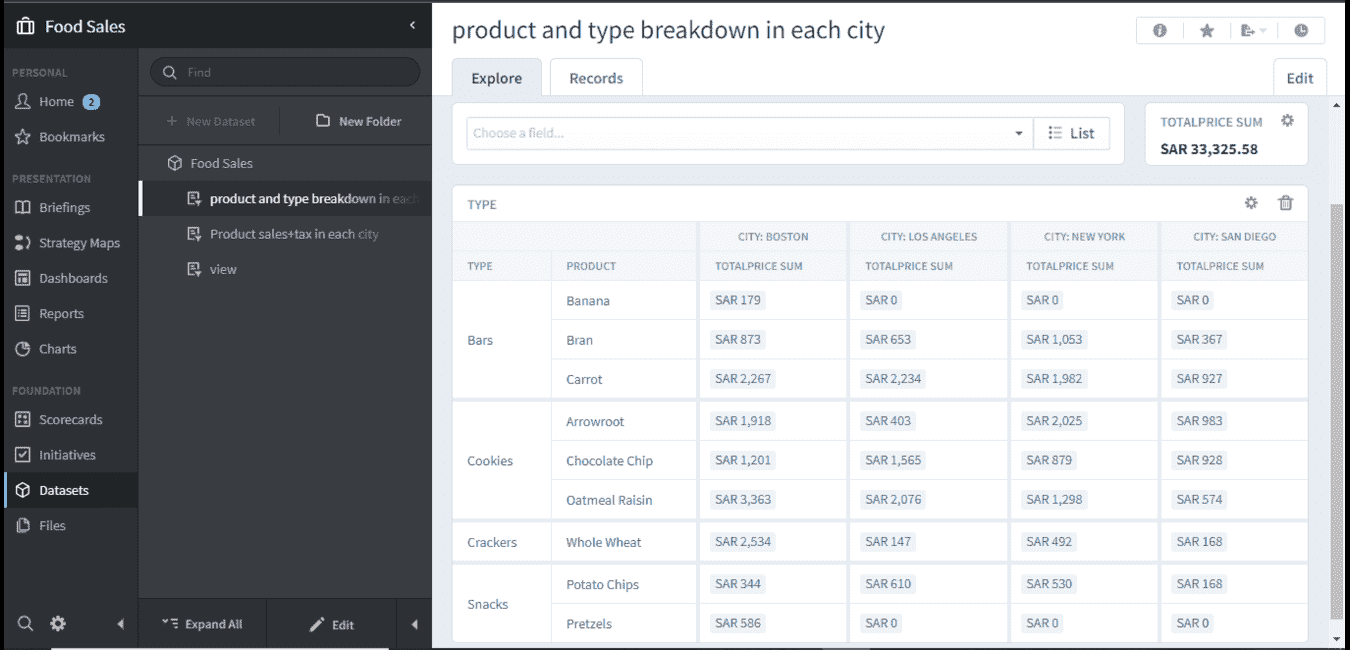Image resolution: width=1350 pixels, height=650 pixels.
Task: Click the CITY: SAN DIEGO column header
Action: click(x=1234, y=237)
